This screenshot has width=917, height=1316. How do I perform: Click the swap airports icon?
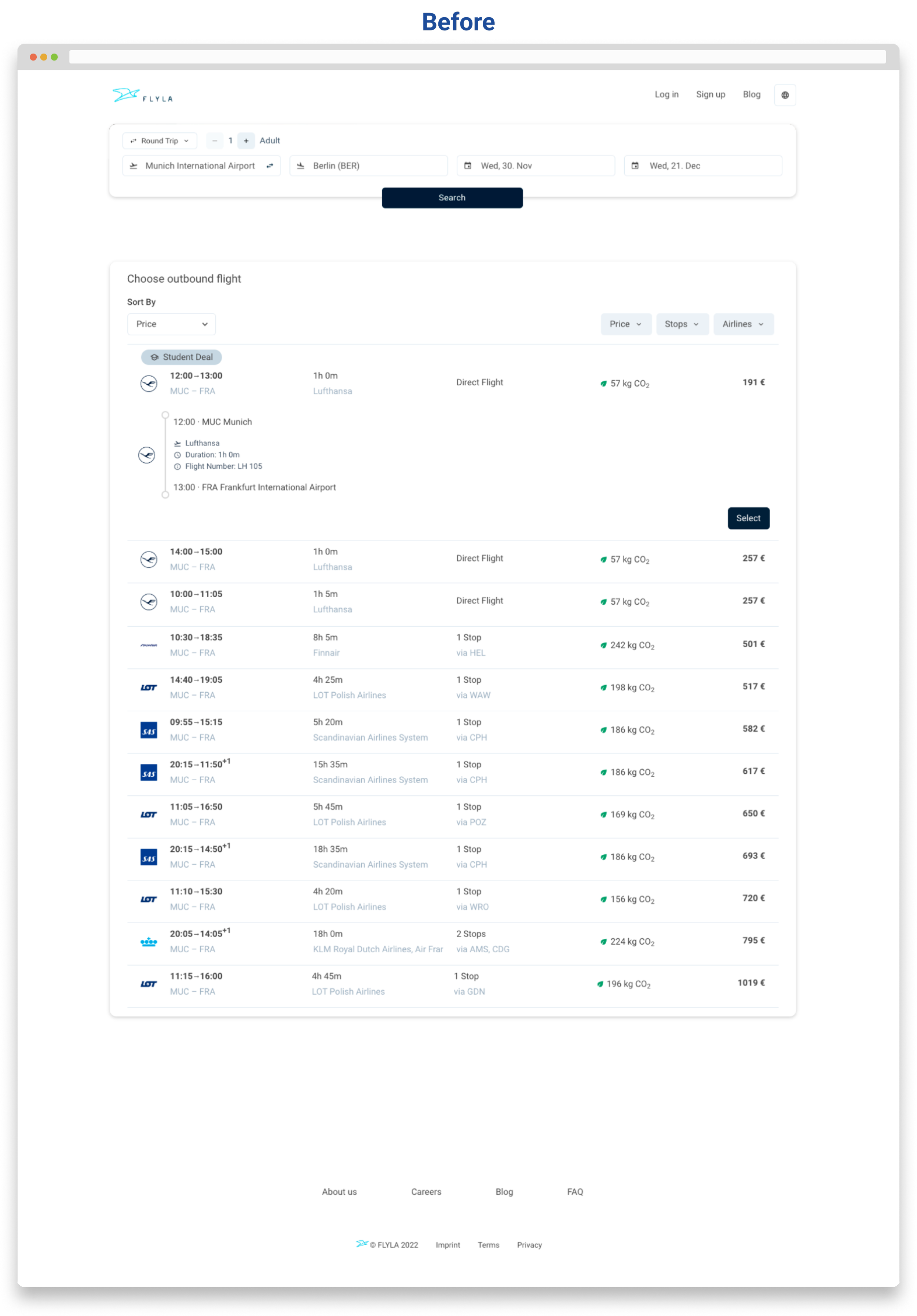tap(270, 166)
